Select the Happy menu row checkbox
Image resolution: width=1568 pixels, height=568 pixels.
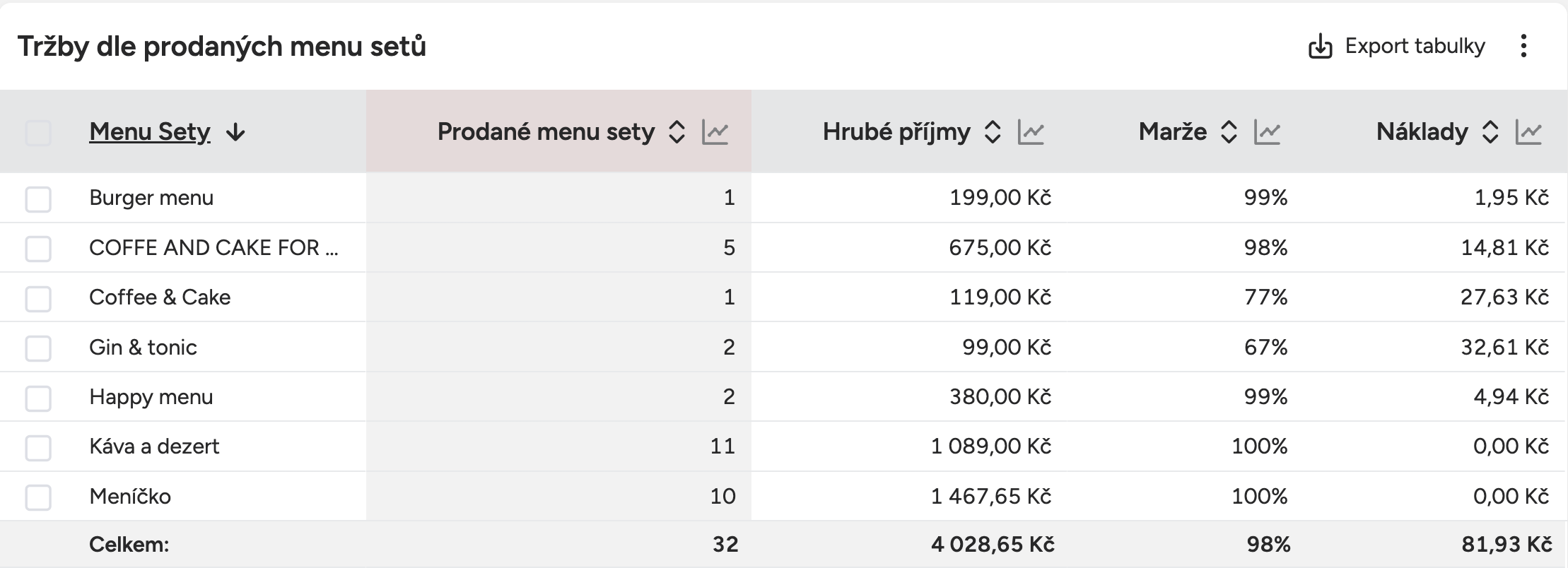pyautogui.click(x=38, y=398)
